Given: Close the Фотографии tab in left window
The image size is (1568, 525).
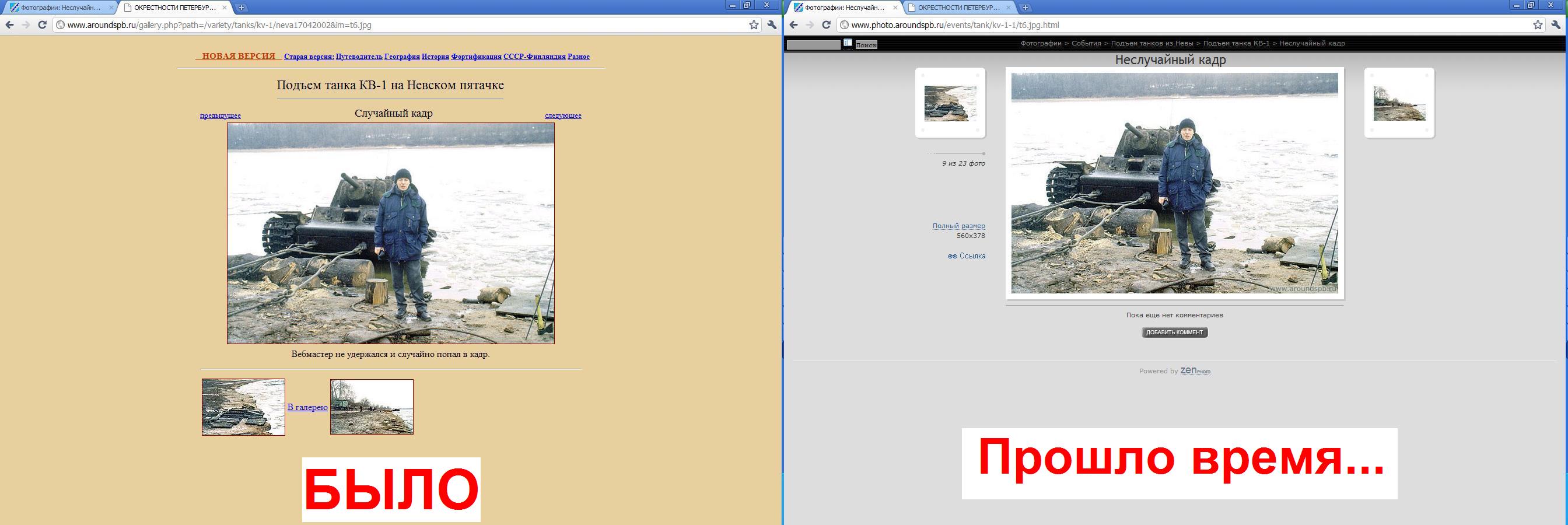Looking at the screenshot, I should [111, 8].
